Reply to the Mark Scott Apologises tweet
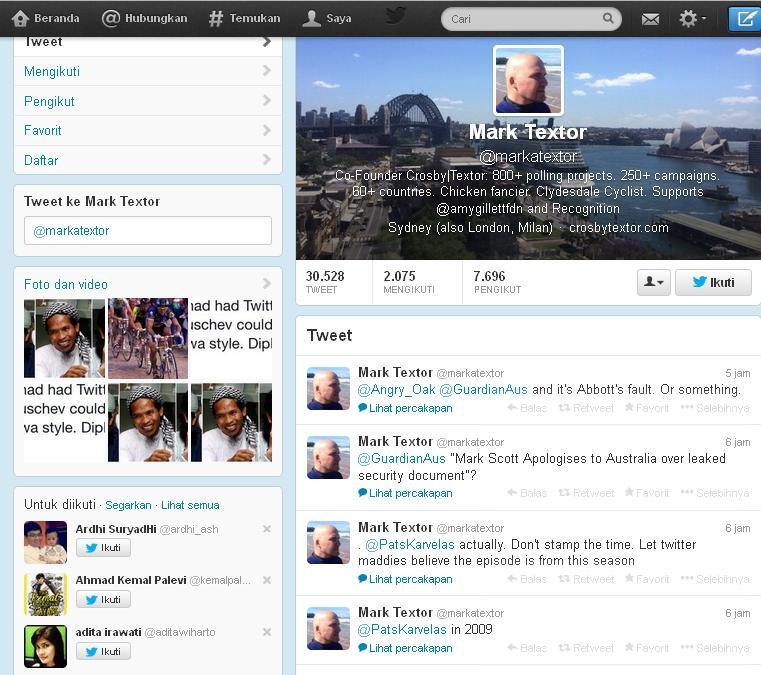 click(x=527, y=493)
